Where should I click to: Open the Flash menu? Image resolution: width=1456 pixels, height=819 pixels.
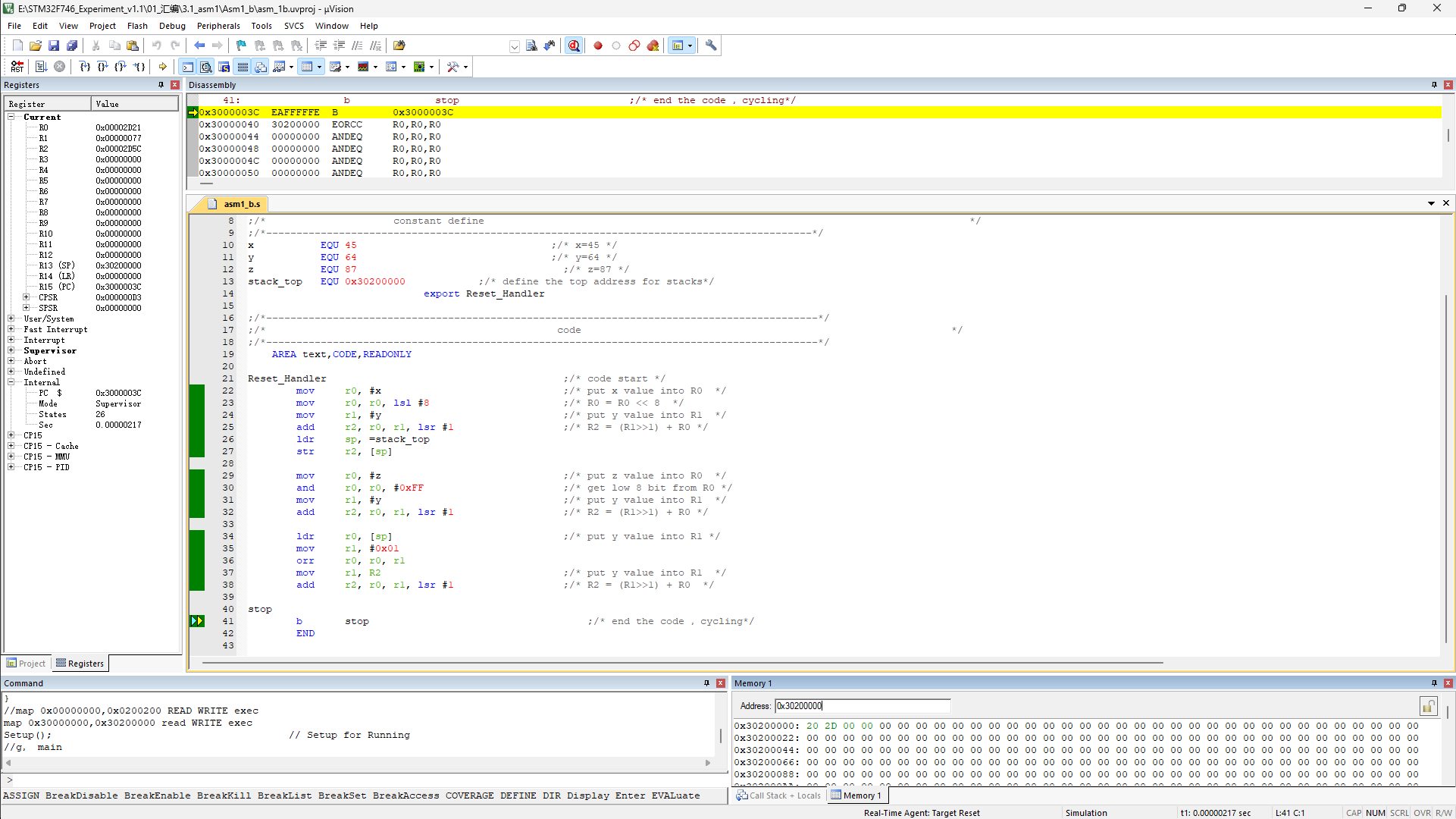tap(137, 26)
